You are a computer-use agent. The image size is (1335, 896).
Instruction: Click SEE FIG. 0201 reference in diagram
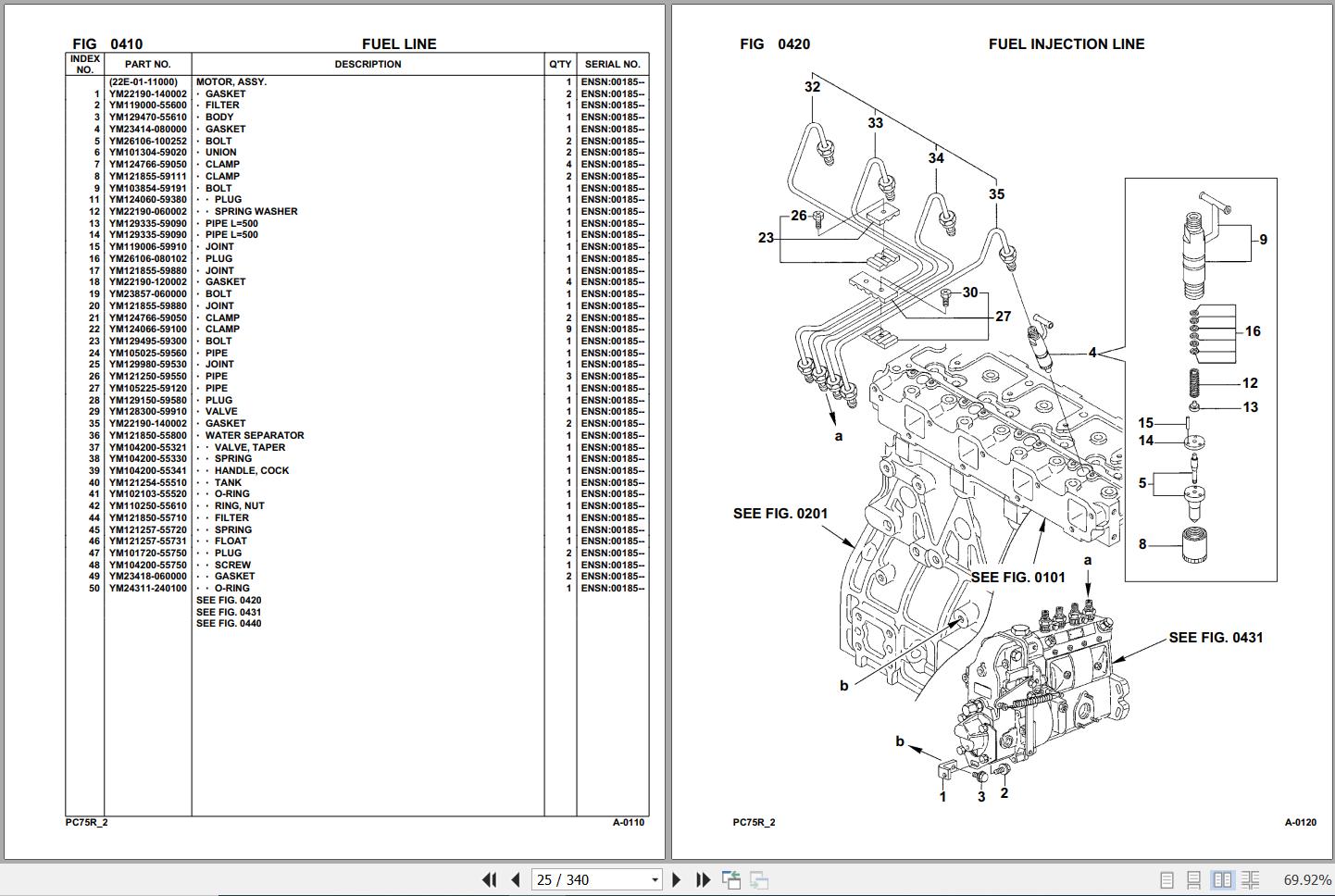(x=780, y=514)
